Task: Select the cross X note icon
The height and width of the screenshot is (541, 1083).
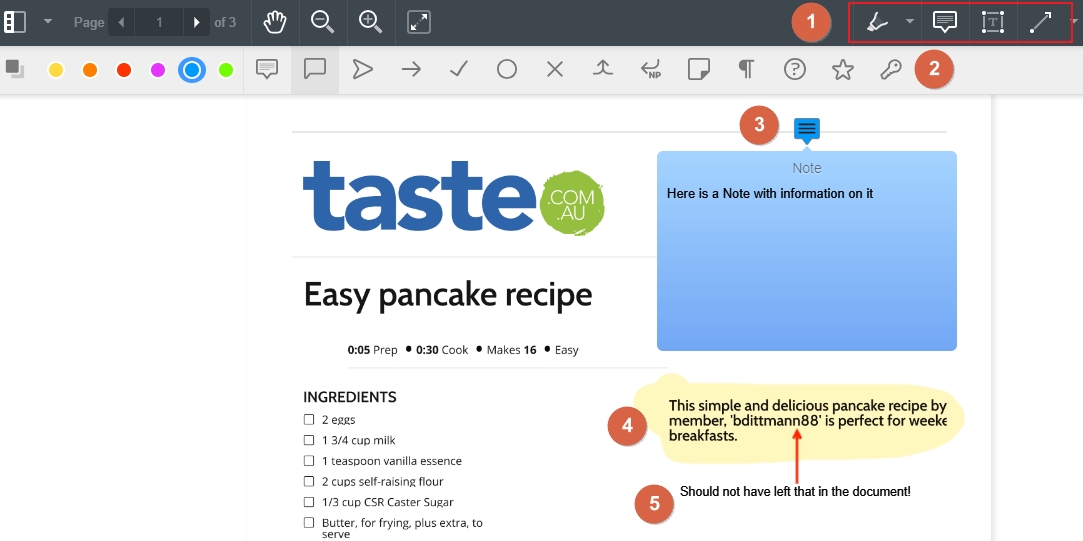Action: (555, 69)
